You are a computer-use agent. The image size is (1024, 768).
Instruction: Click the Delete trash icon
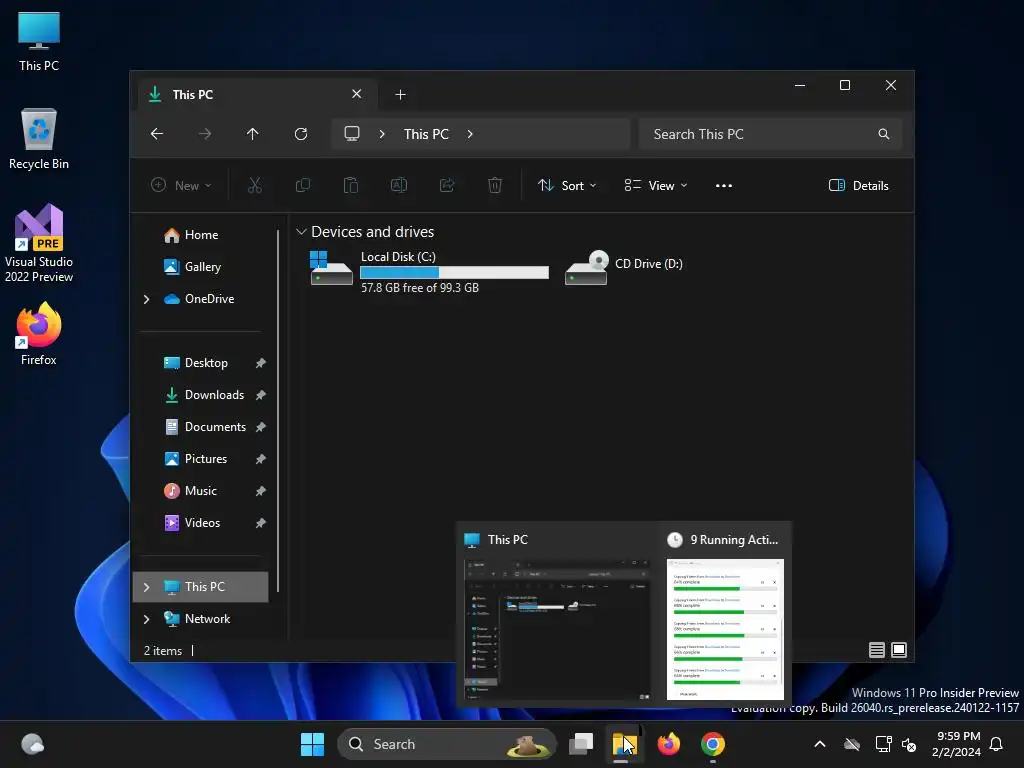click(494, 185)
